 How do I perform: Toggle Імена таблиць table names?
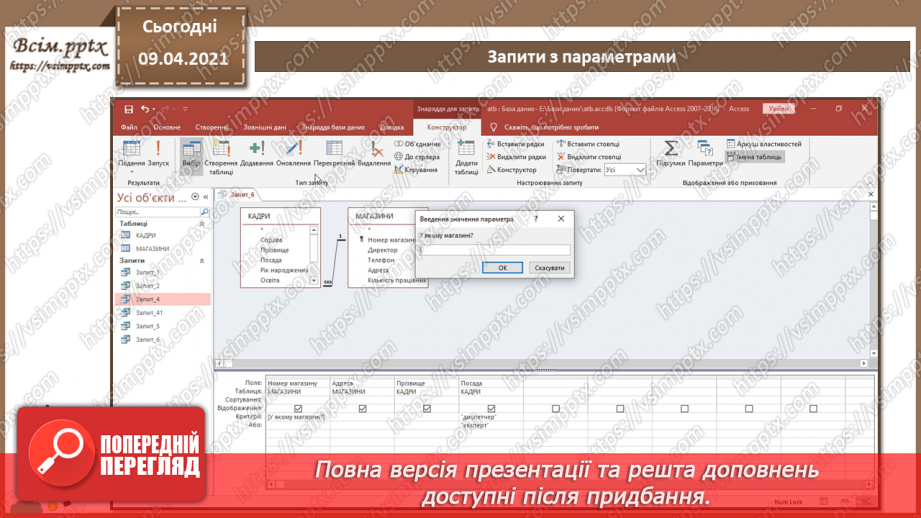755,157
